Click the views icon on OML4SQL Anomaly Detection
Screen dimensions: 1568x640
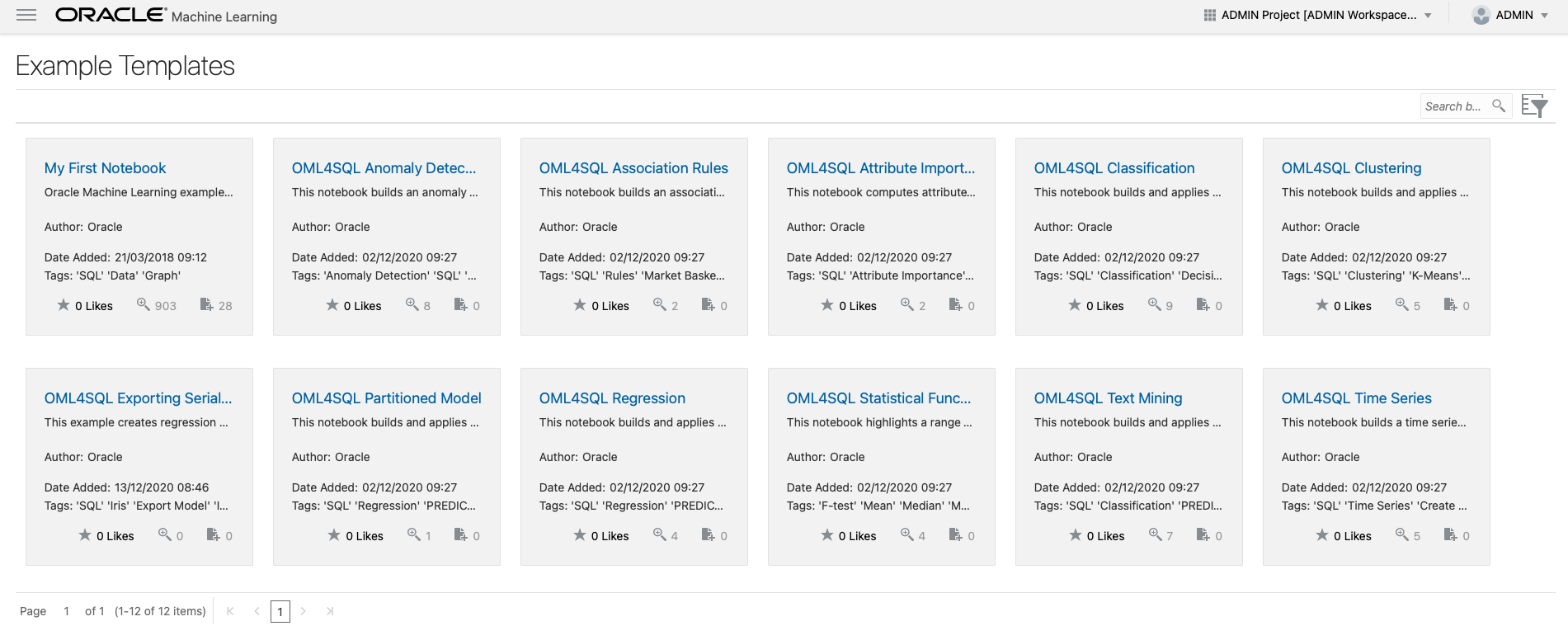(412, 304)
